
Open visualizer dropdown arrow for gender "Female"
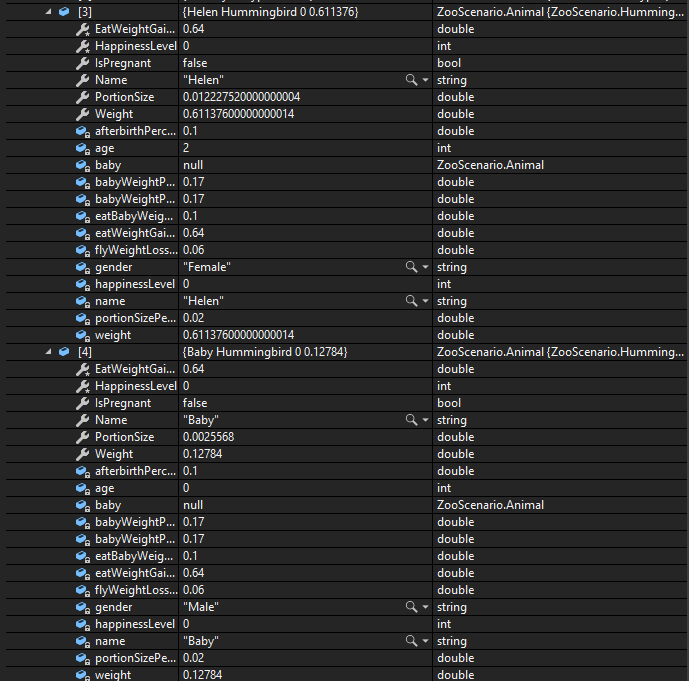coord(425,267)
